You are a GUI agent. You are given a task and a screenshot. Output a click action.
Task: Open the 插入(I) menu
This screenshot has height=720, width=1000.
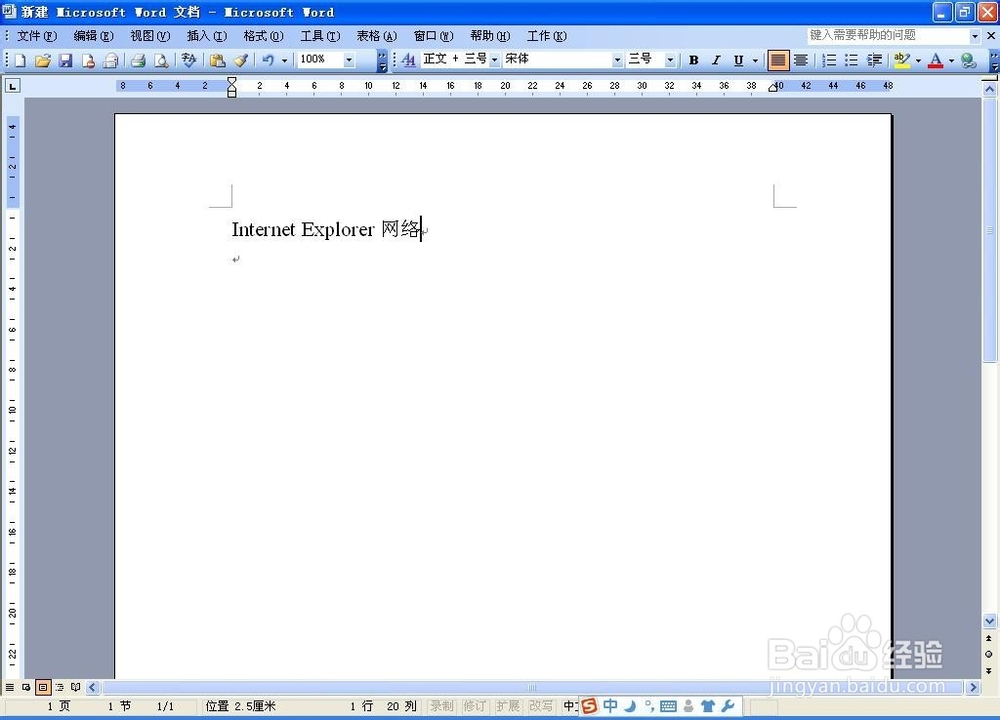207,36
